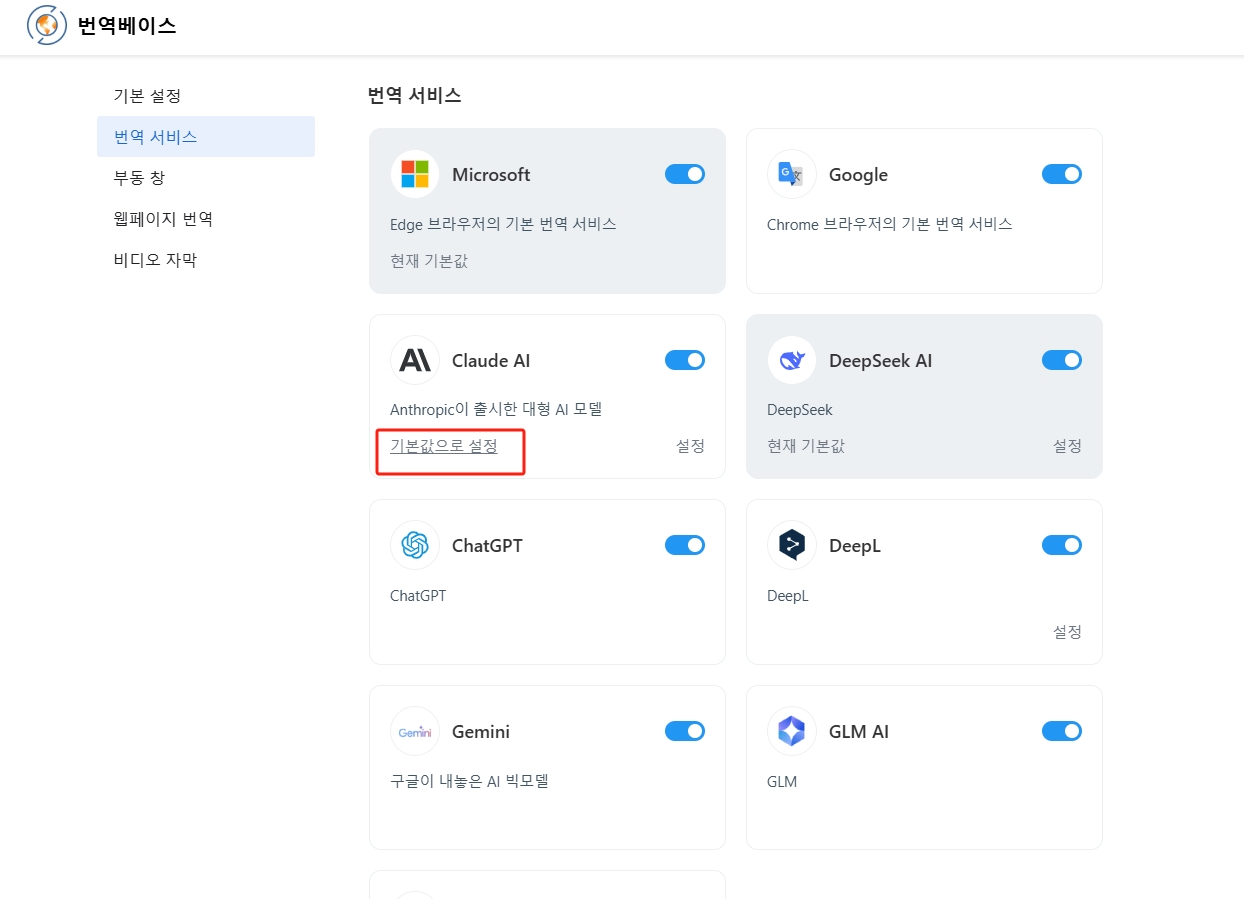Select the GLM AI card title
The width and height of the screenshot is (1244, 899).
click(x=859, y=731)
